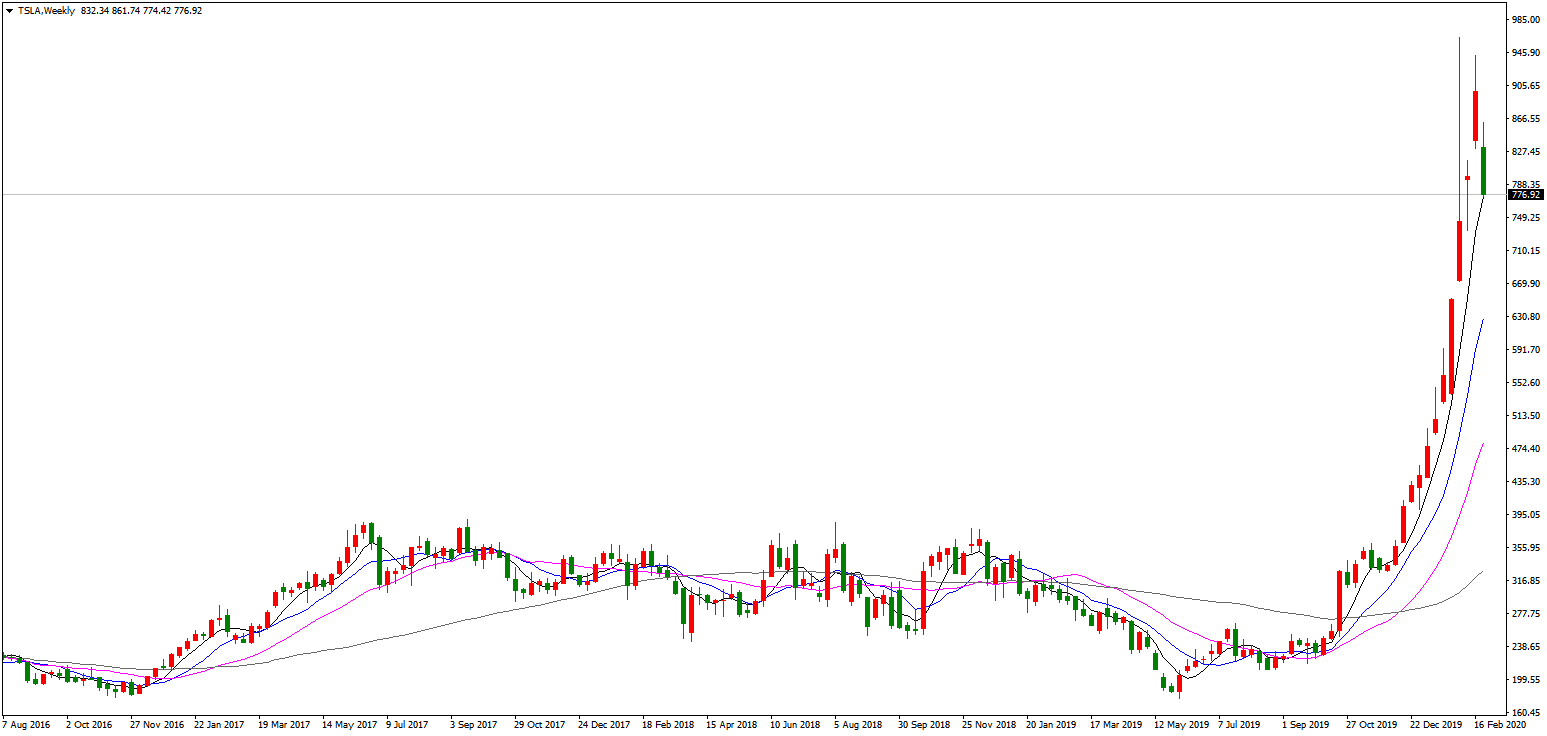Select the magenta moving average line end

pos(1482,444)
